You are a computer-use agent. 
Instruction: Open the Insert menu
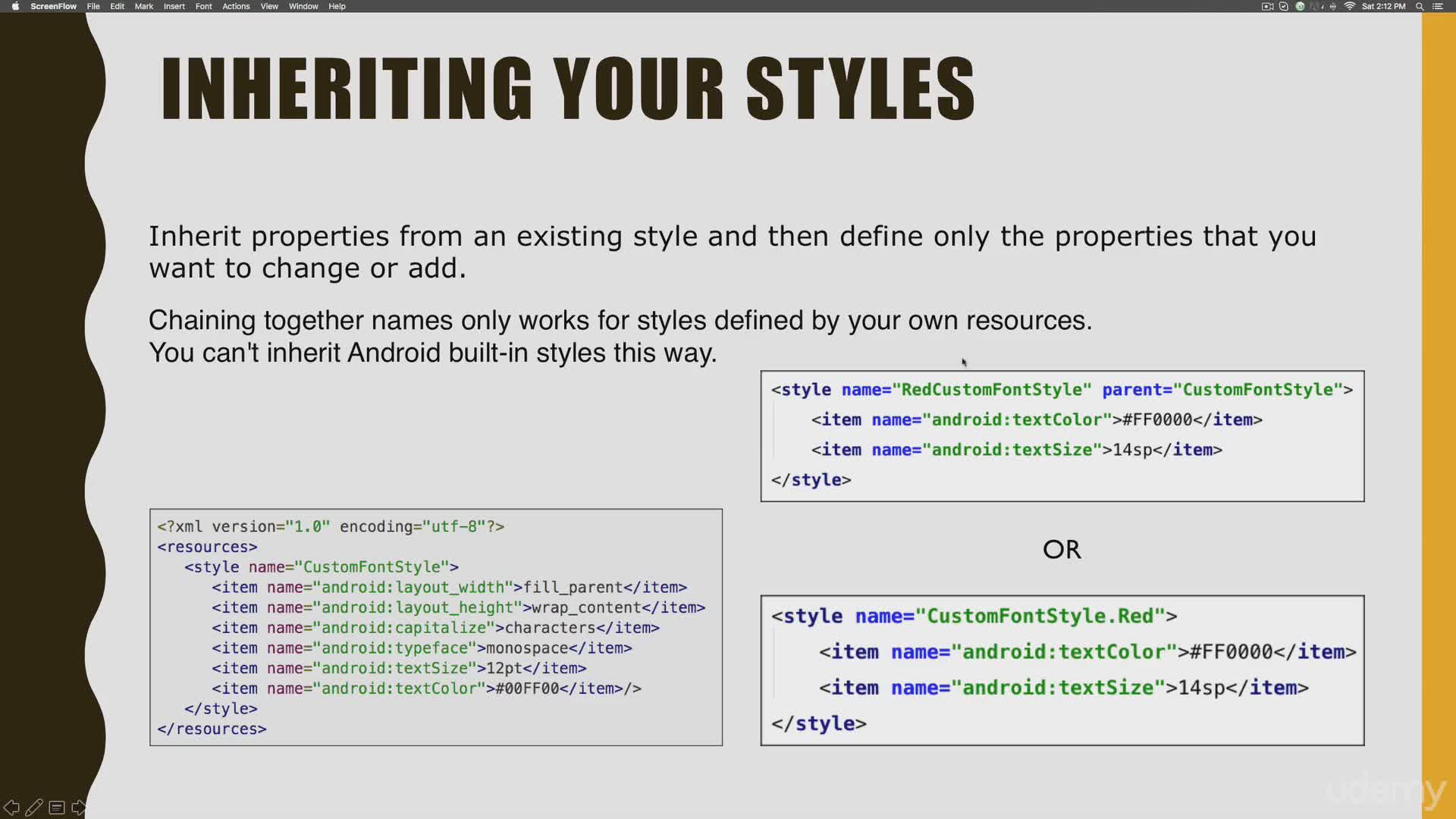[x=174, y=6]
